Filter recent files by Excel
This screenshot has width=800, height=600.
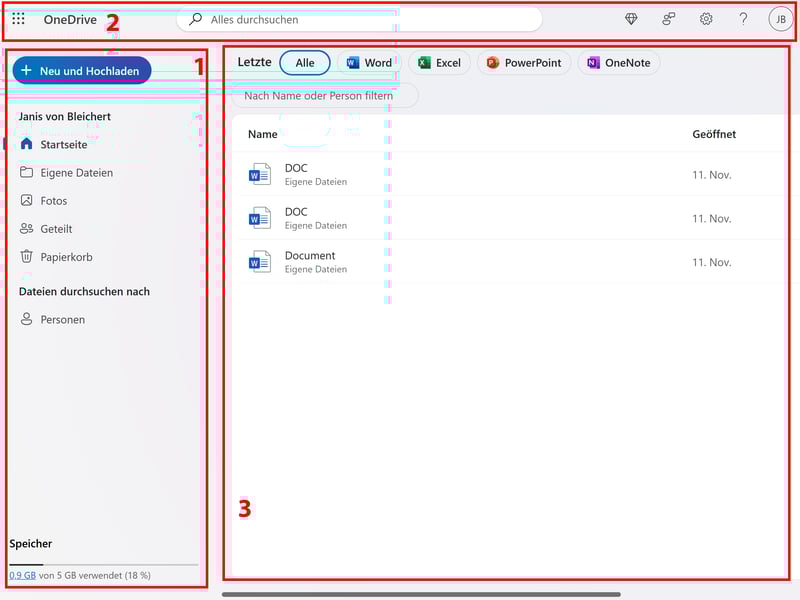pos(439,63)
